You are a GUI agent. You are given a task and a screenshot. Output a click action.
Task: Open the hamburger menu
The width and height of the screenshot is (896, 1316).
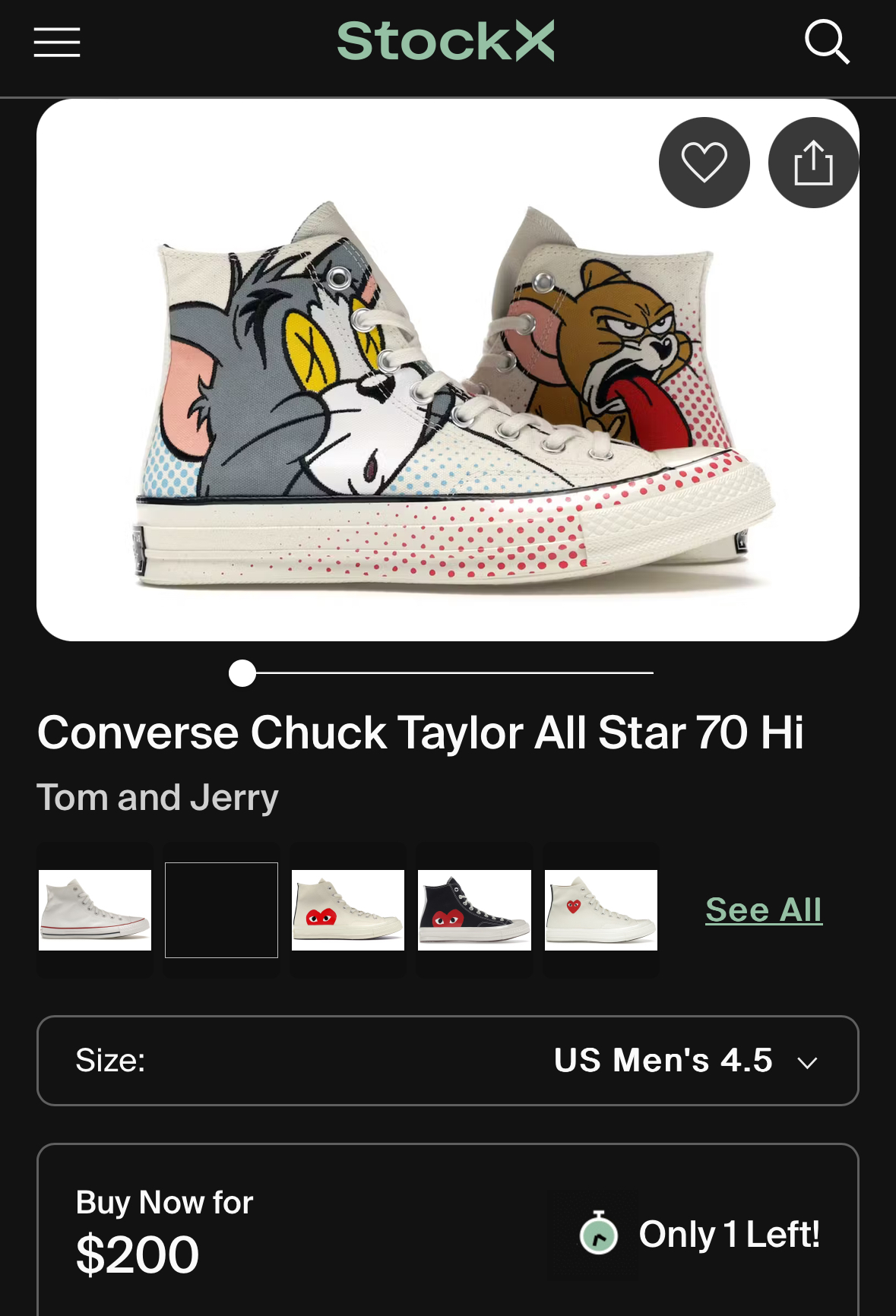pos(57,42)
